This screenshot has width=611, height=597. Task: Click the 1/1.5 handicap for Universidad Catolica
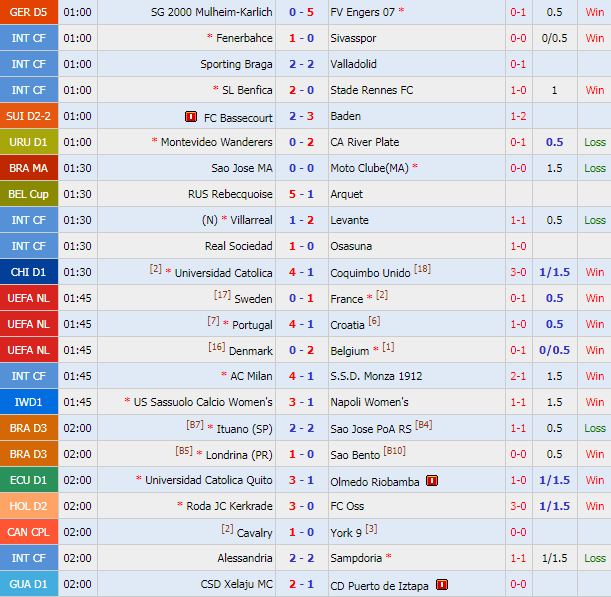click(554, 272)
